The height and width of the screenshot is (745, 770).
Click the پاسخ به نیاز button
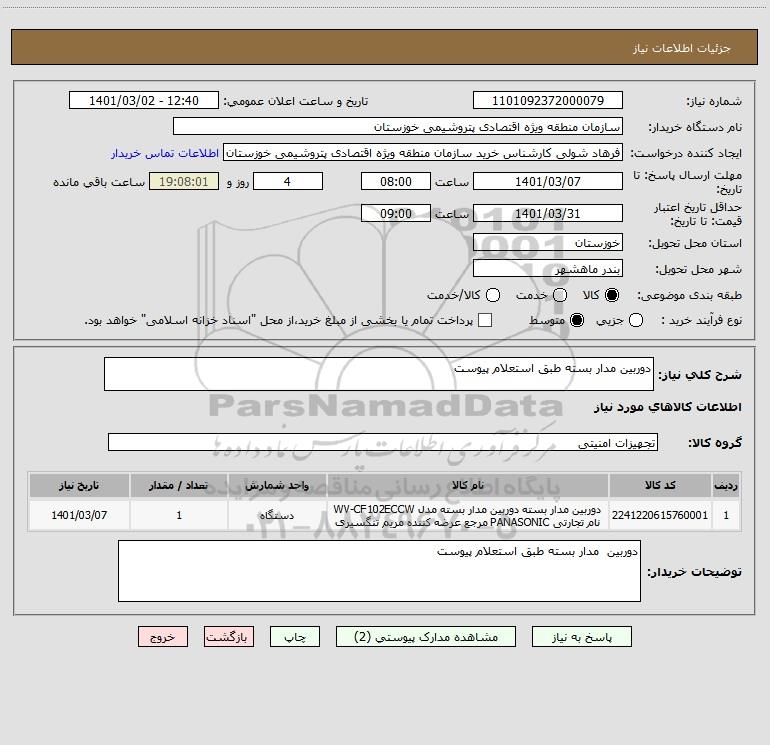coord(581,637)
